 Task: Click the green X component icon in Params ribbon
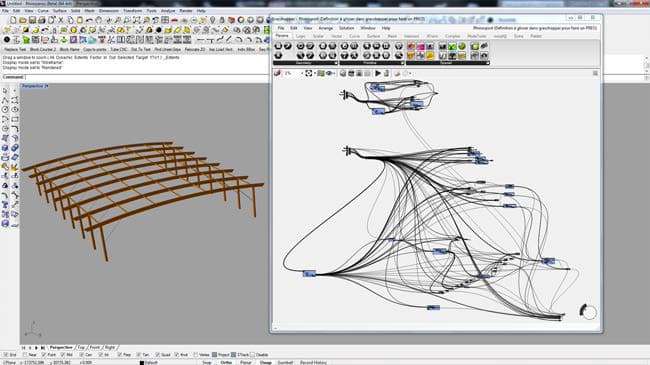[452, 46]
